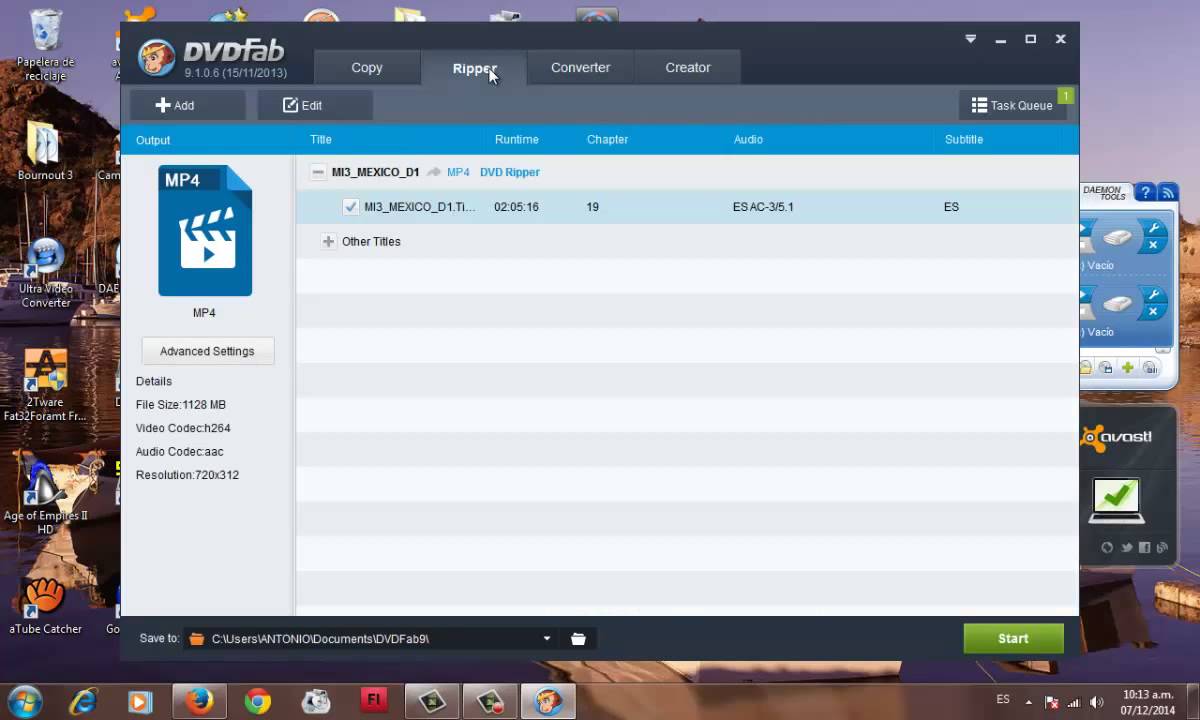
Task: Open Adobe Flash from taskbar
Action: coord(374,701)
